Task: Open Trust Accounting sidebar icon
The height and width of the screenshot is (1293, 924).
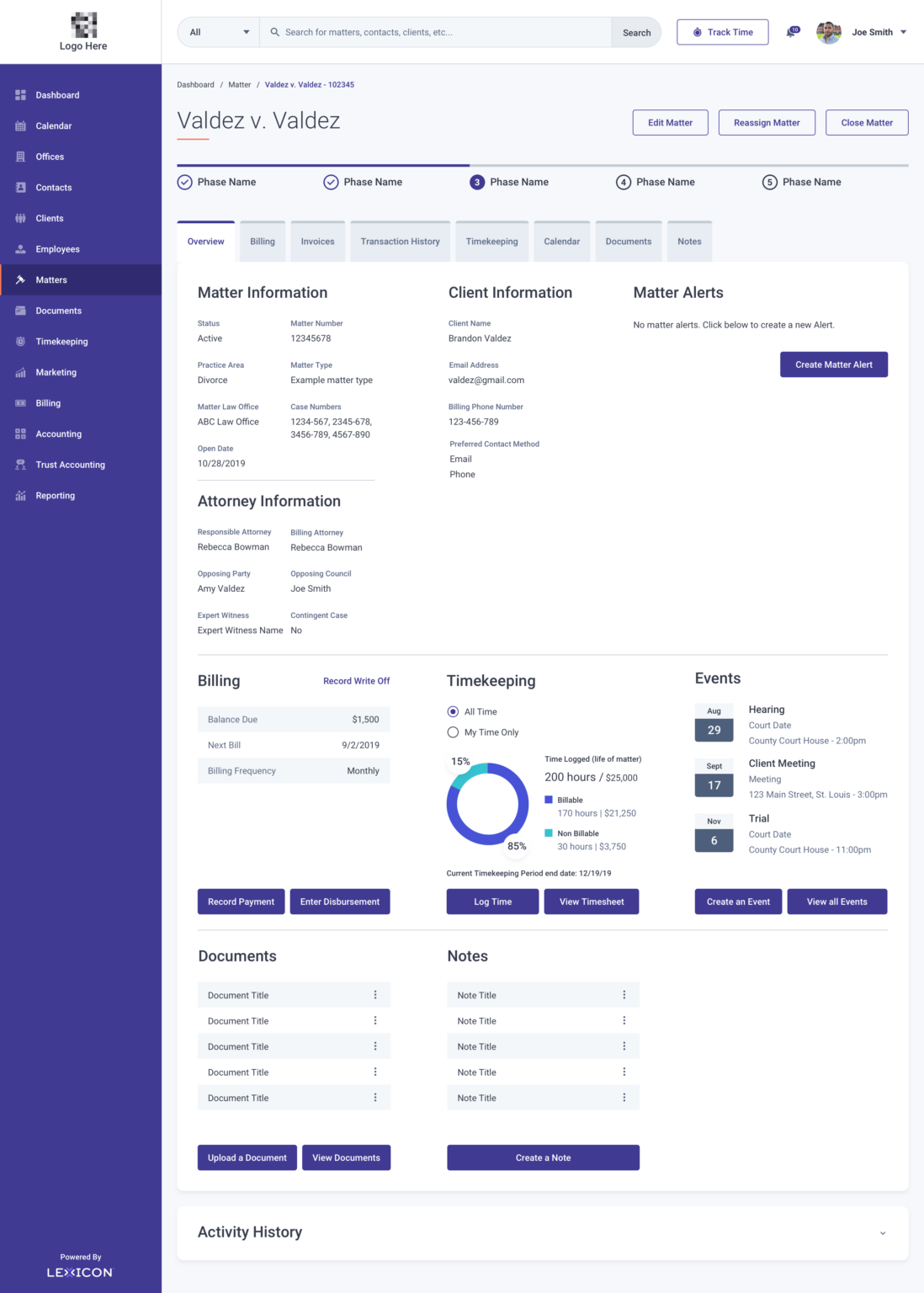Action: (x=20, y=465)
